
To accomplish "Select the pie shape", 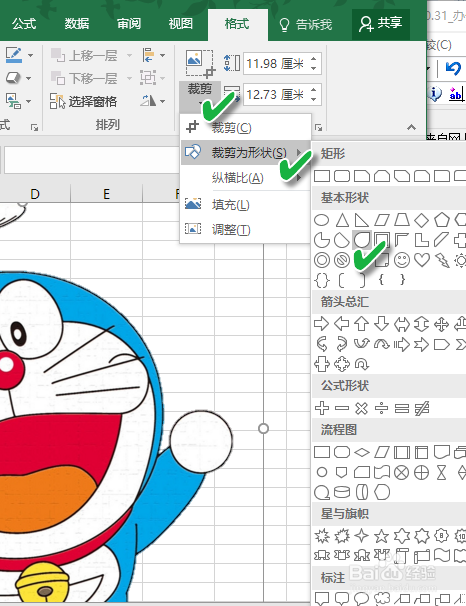I will coord(321,240).
